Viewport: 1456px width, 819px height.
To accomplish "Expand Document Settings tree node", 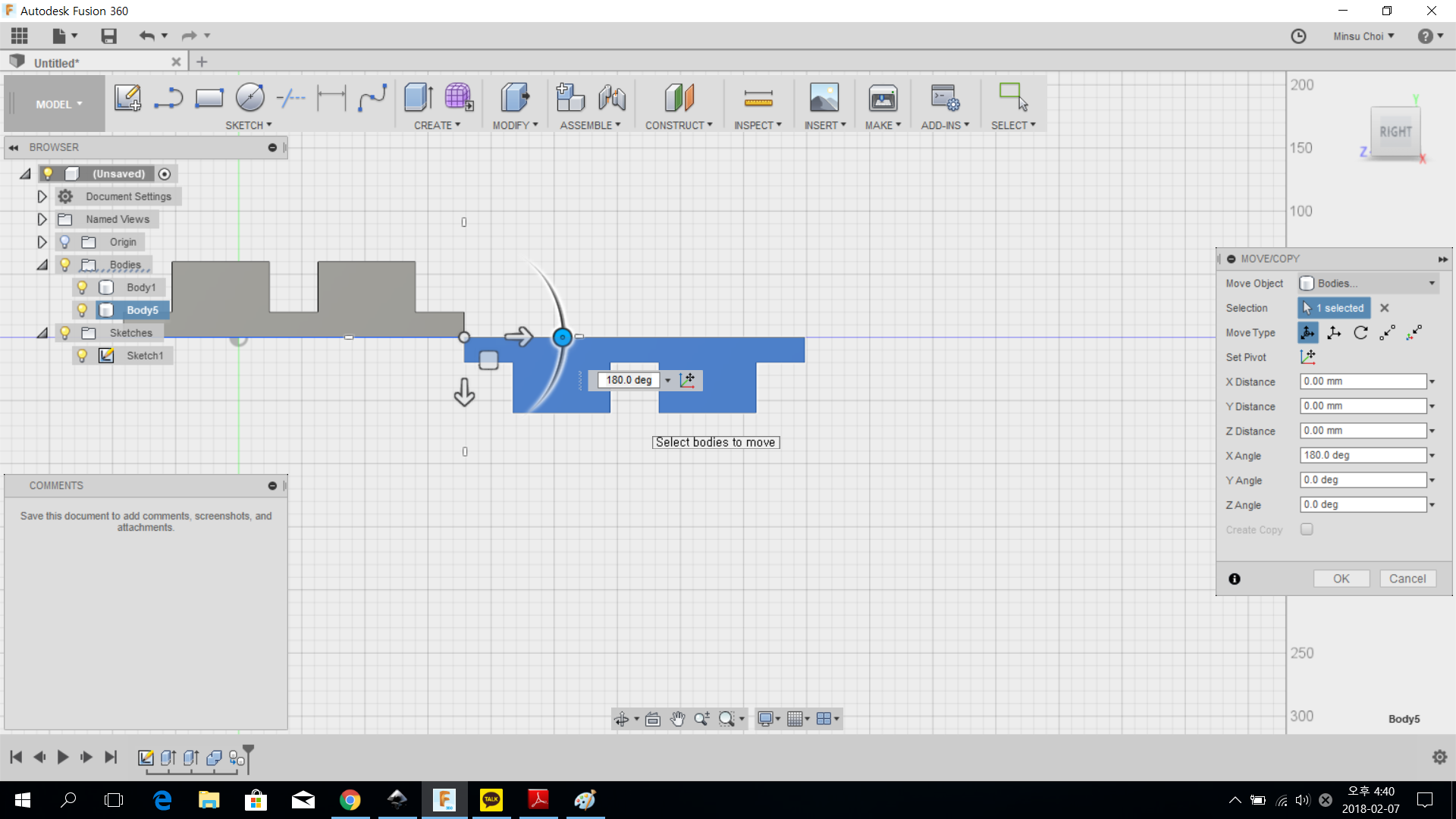I will point(42,196).
